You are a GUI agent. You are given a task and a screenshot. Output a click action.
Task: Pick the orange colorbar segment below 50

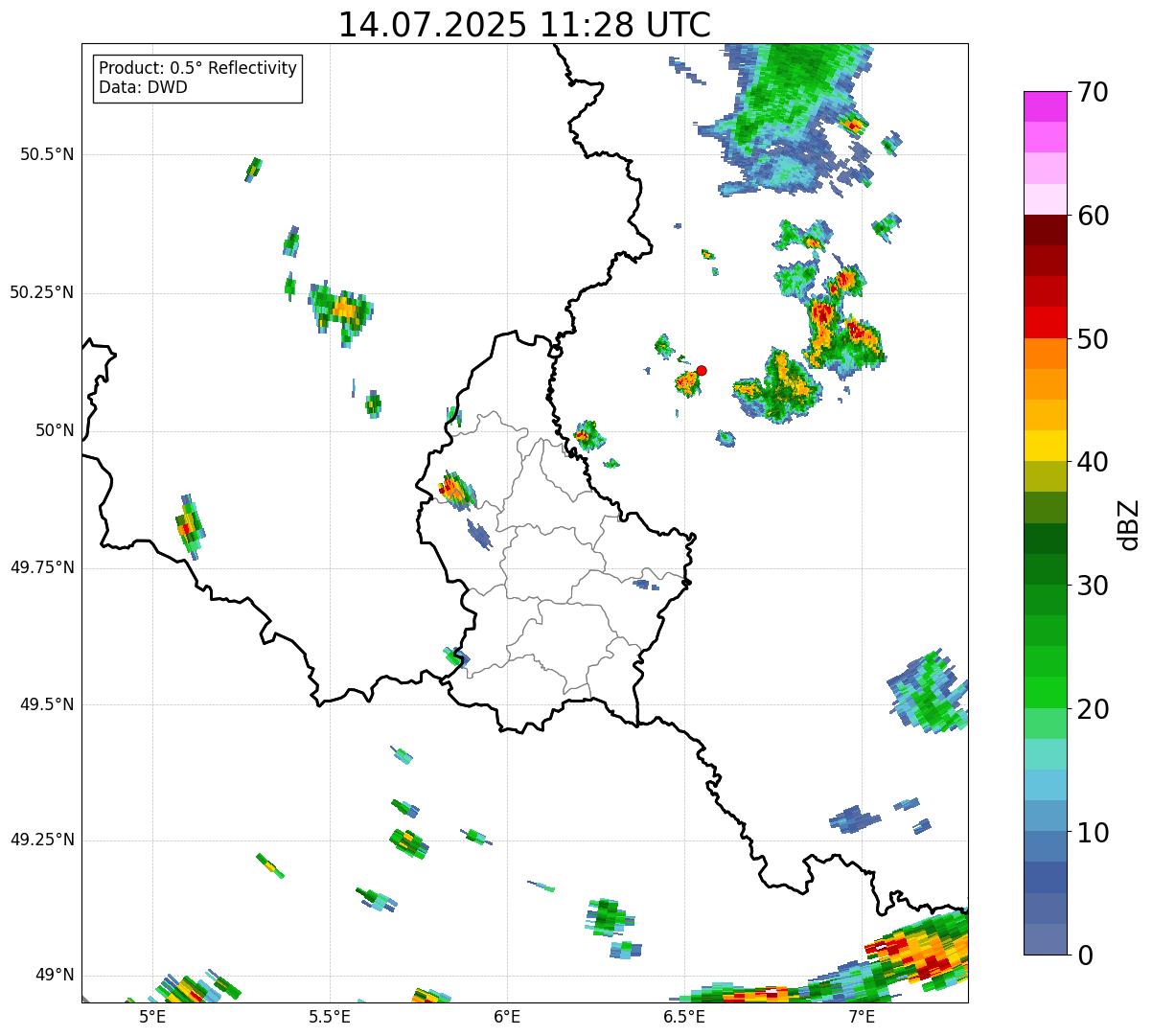pyautogui.click(x=1045, y=354)
